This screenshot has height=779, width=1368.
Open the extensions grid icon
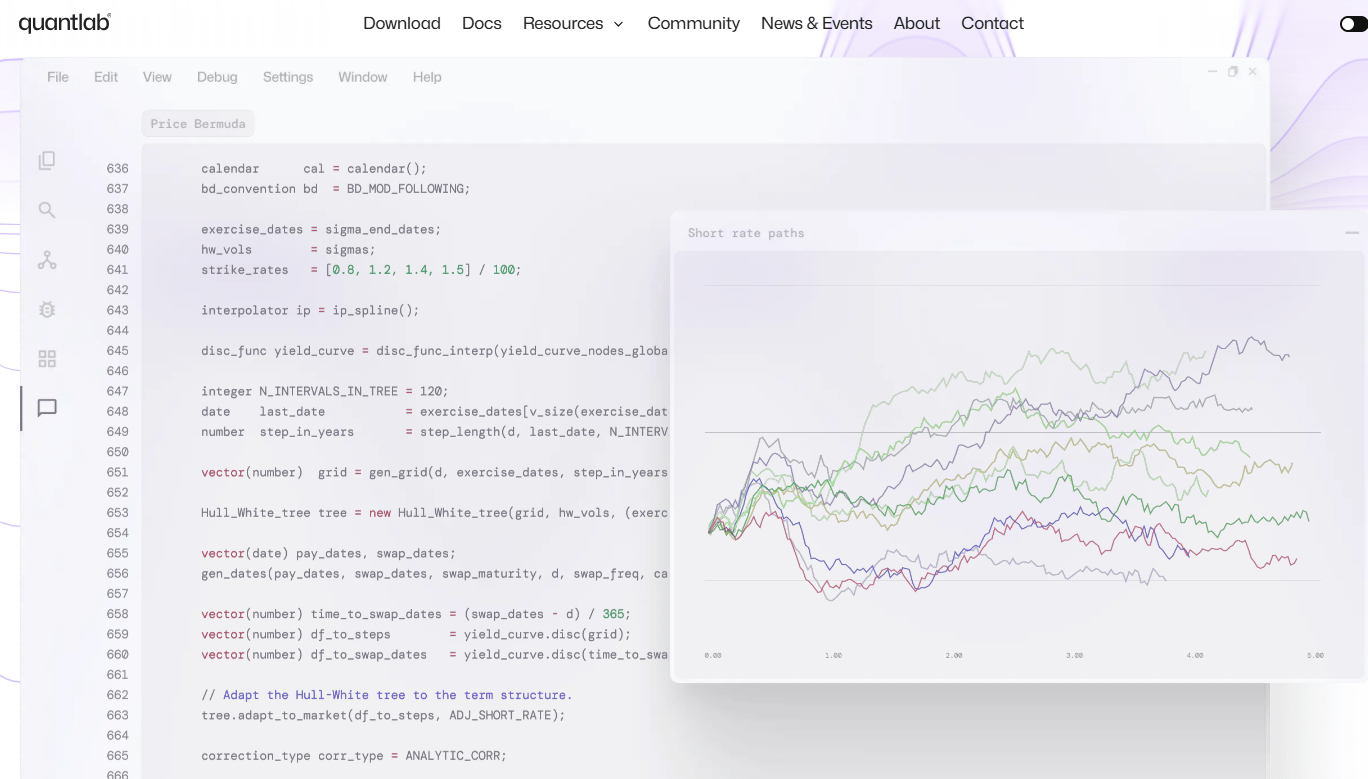46,358
